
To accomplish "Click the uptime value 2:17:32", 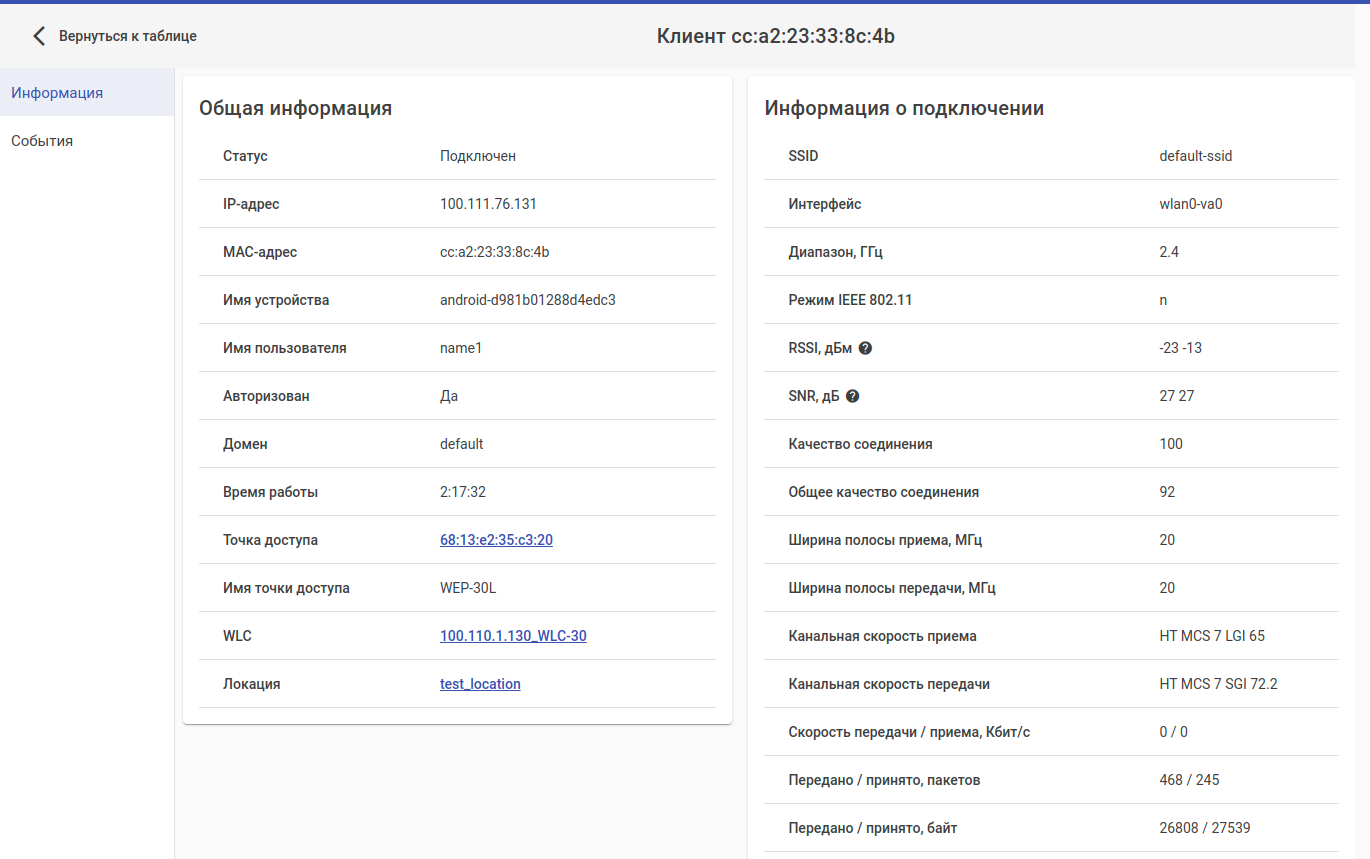I will (x=463, y=492).
